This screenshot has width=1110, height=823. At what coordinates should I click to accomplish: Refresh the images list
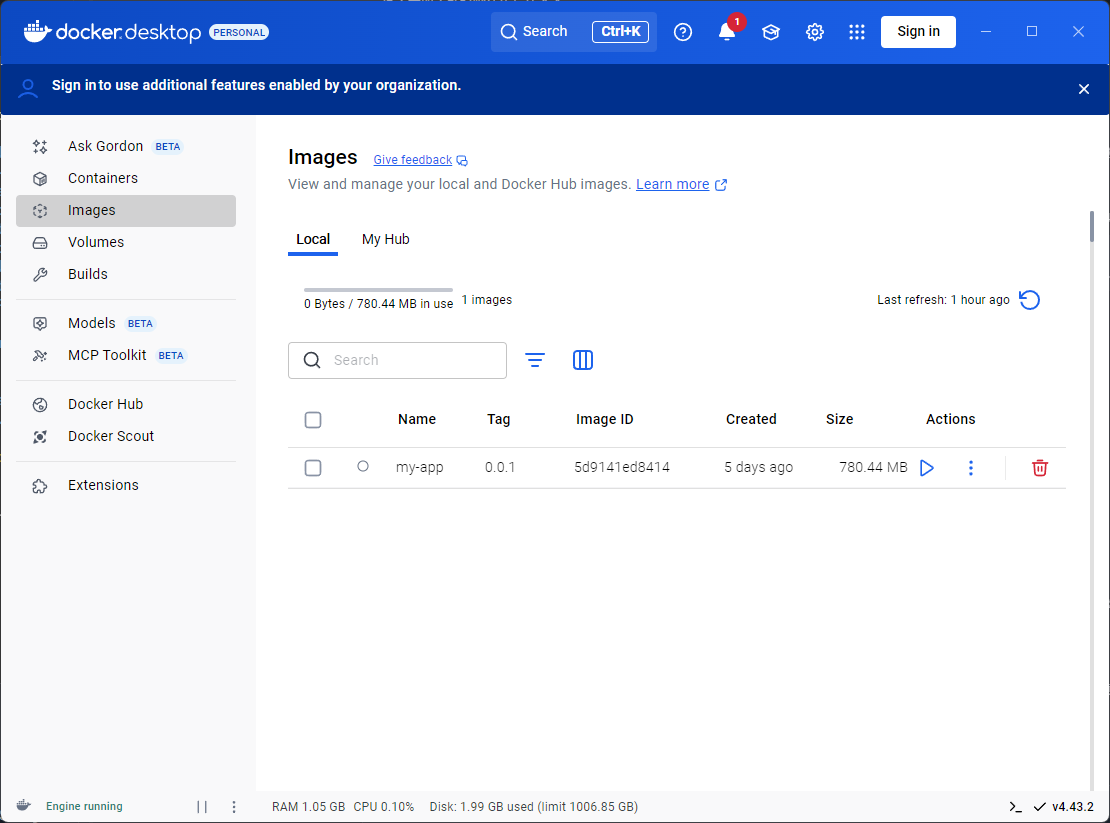[1029, 300]
